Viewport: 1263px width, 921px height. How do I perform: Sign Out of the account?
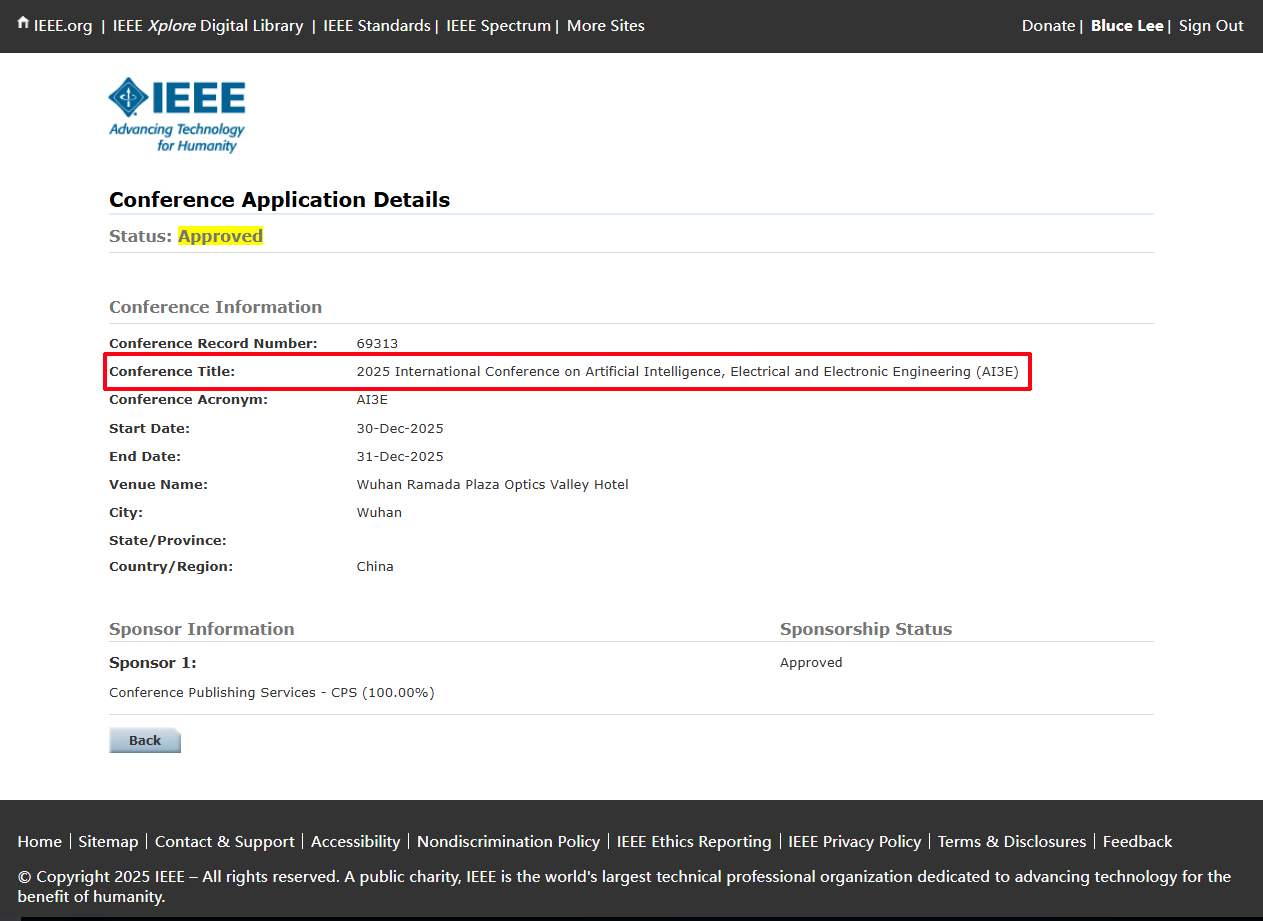1211,26
